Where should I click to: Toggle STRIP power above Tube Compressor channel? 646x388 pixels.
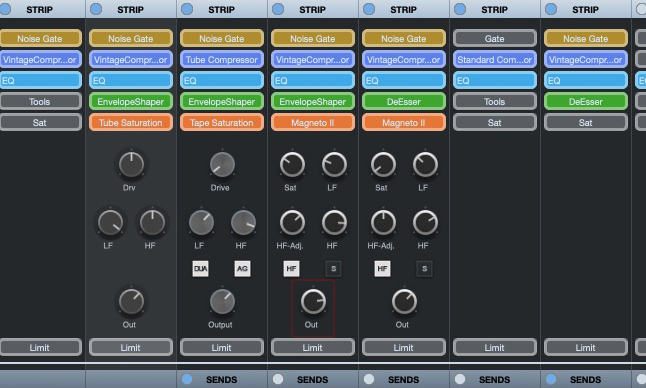(187, 9)
